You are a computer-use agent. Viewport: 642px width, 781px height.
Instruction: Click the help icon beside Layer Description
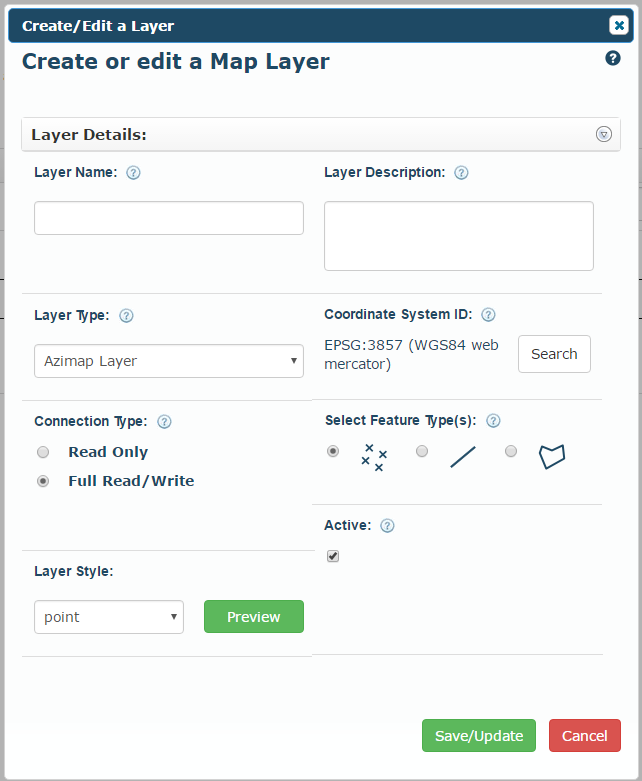461,173
